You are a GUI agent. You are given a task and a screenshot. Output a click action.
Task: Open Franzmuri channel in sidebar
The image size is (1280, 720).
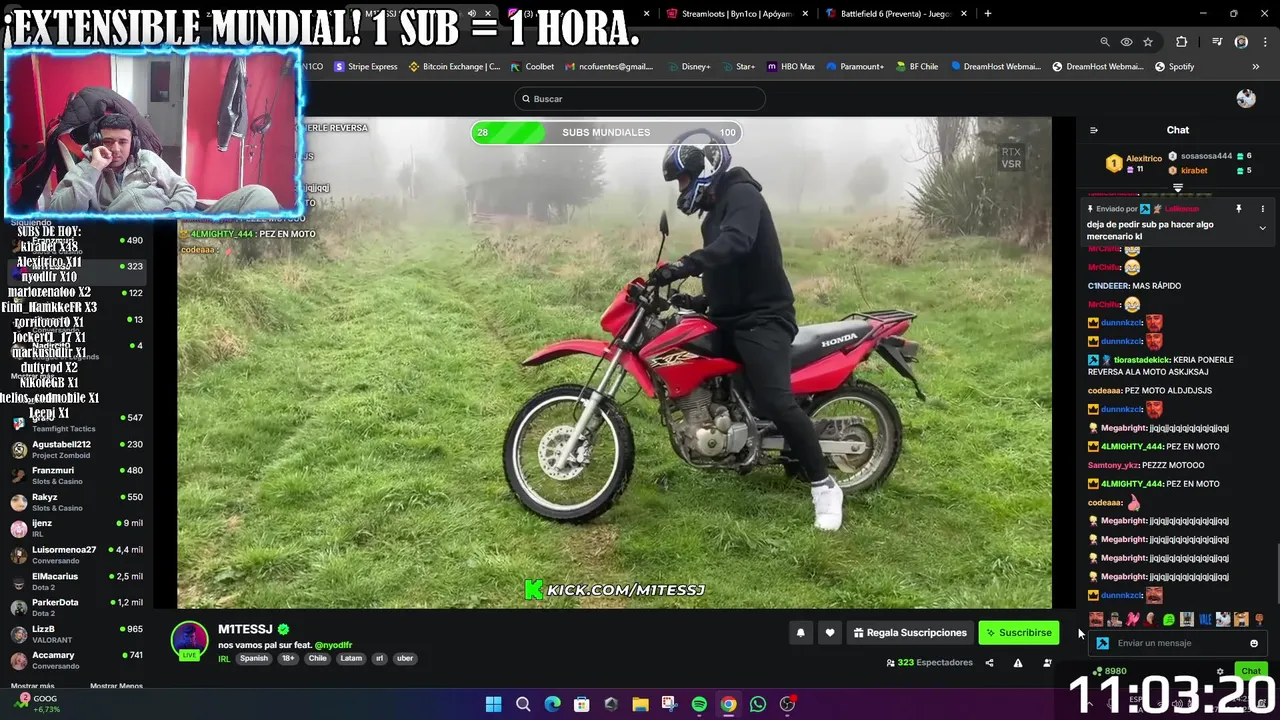tap(76, 475)
